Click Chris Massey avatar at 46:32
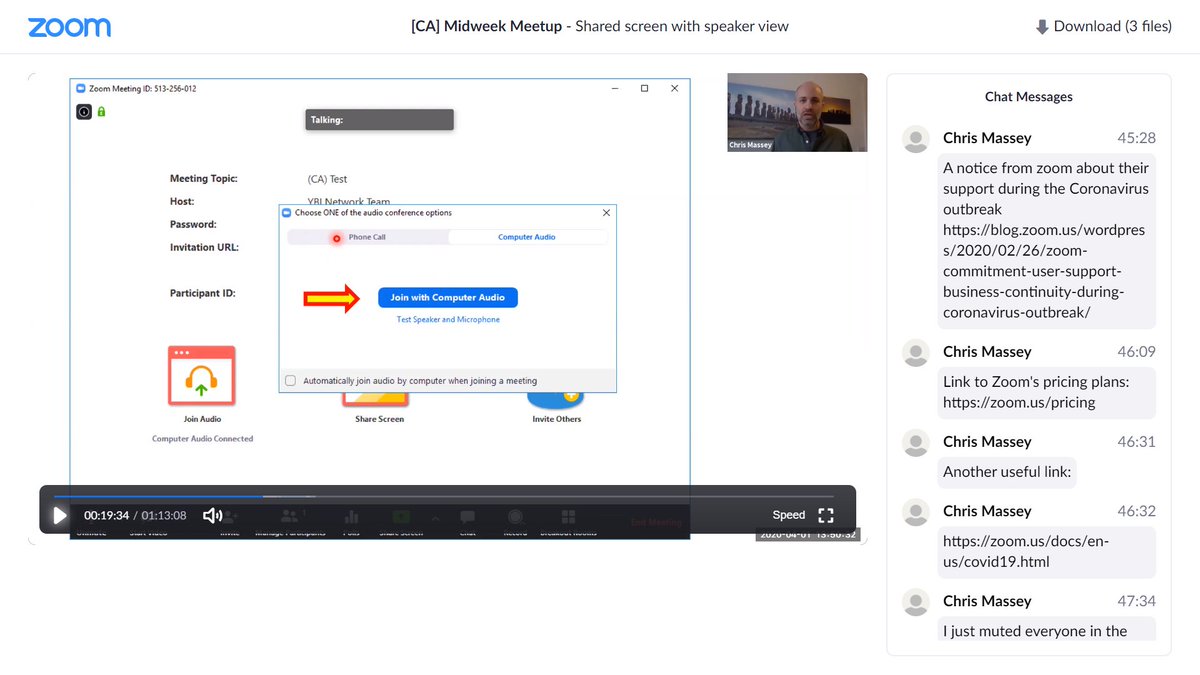The image size is (1200, 675). coord(916,512)
